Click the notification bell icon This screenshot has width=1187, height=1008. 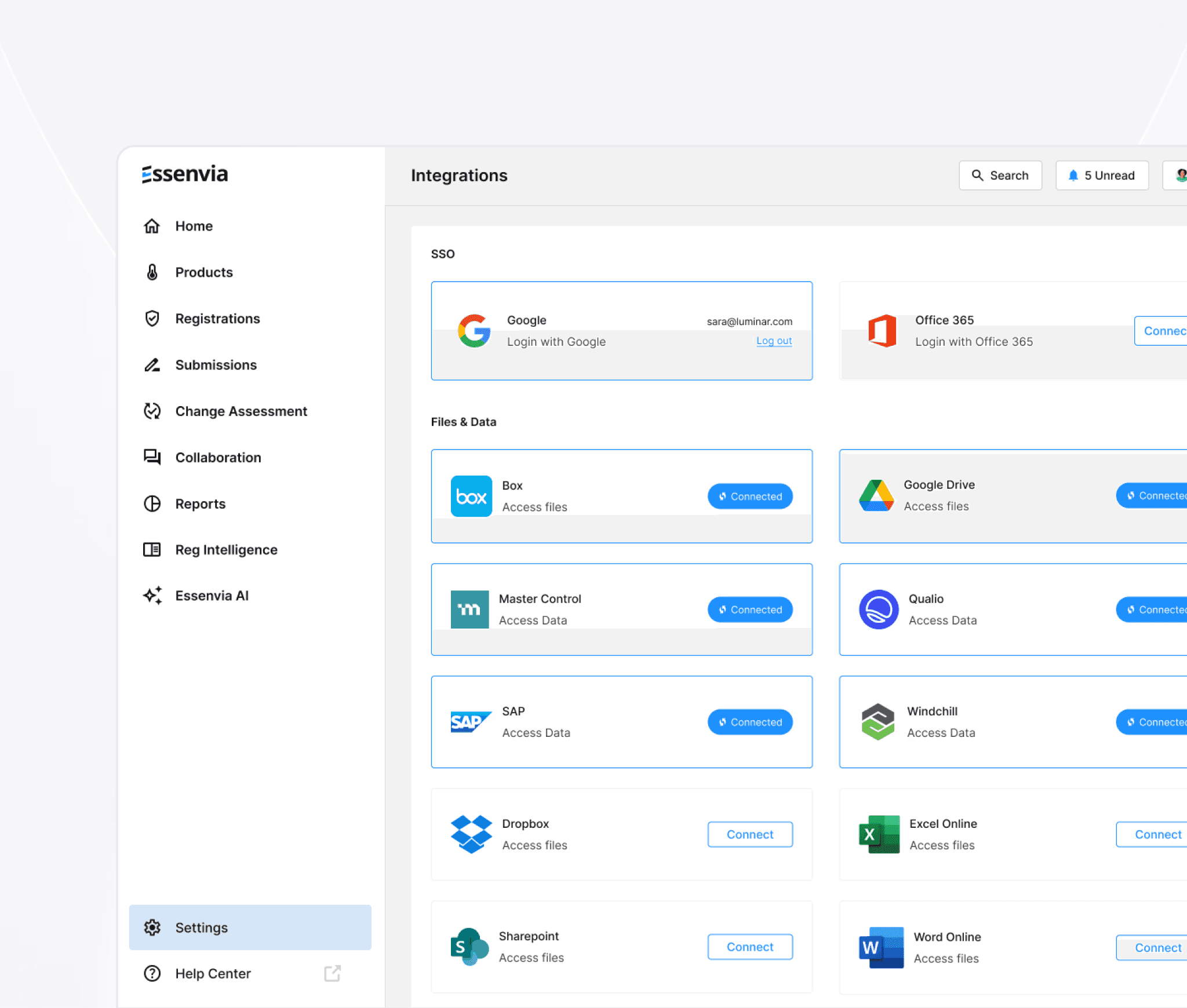tap(1073, 176)
